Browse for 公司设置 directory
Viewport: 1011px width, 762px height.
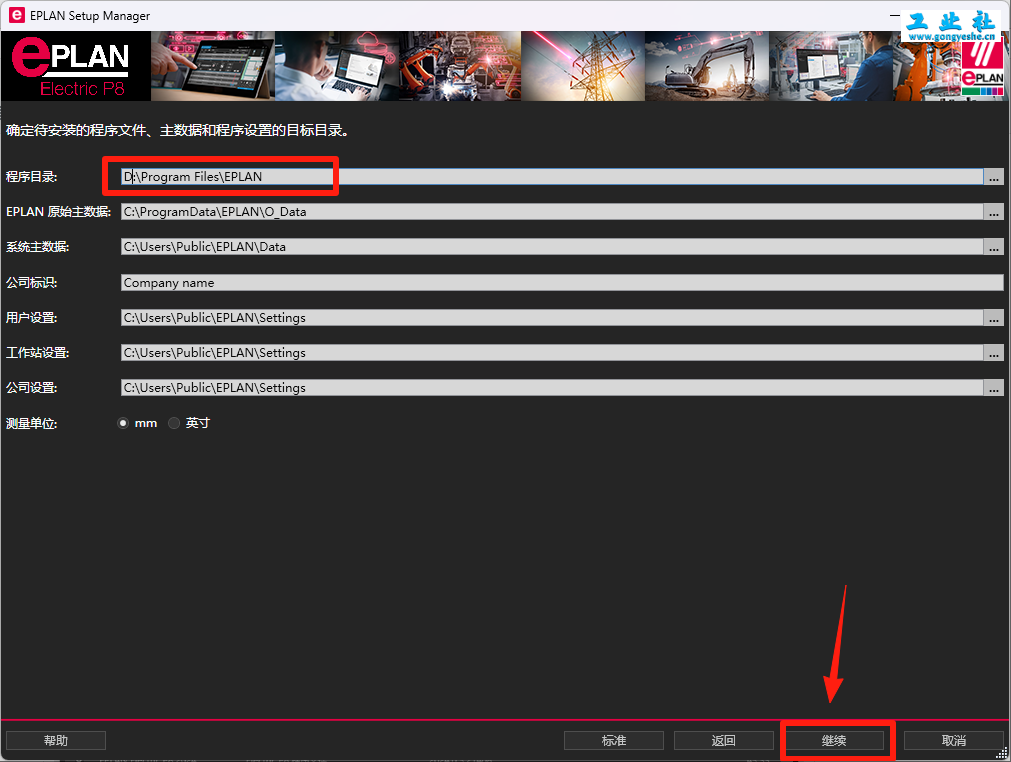[x=994, y=387]
